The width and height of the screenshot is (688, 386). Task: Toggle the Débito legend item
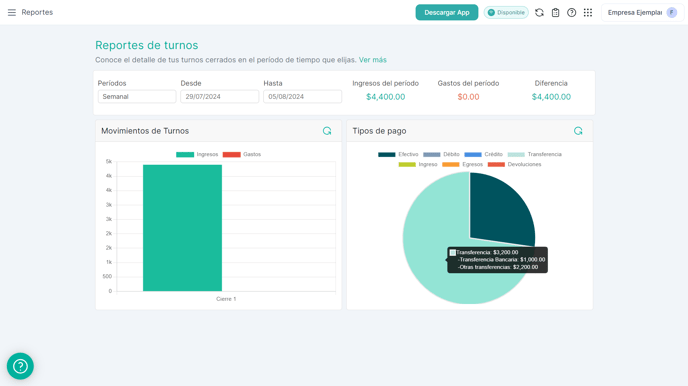tap(441, 154)
